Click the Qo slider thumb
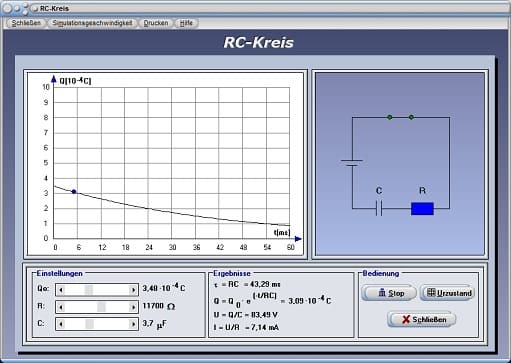The width and height of the screenshot is (511, 363). click(x=89, y=290)
